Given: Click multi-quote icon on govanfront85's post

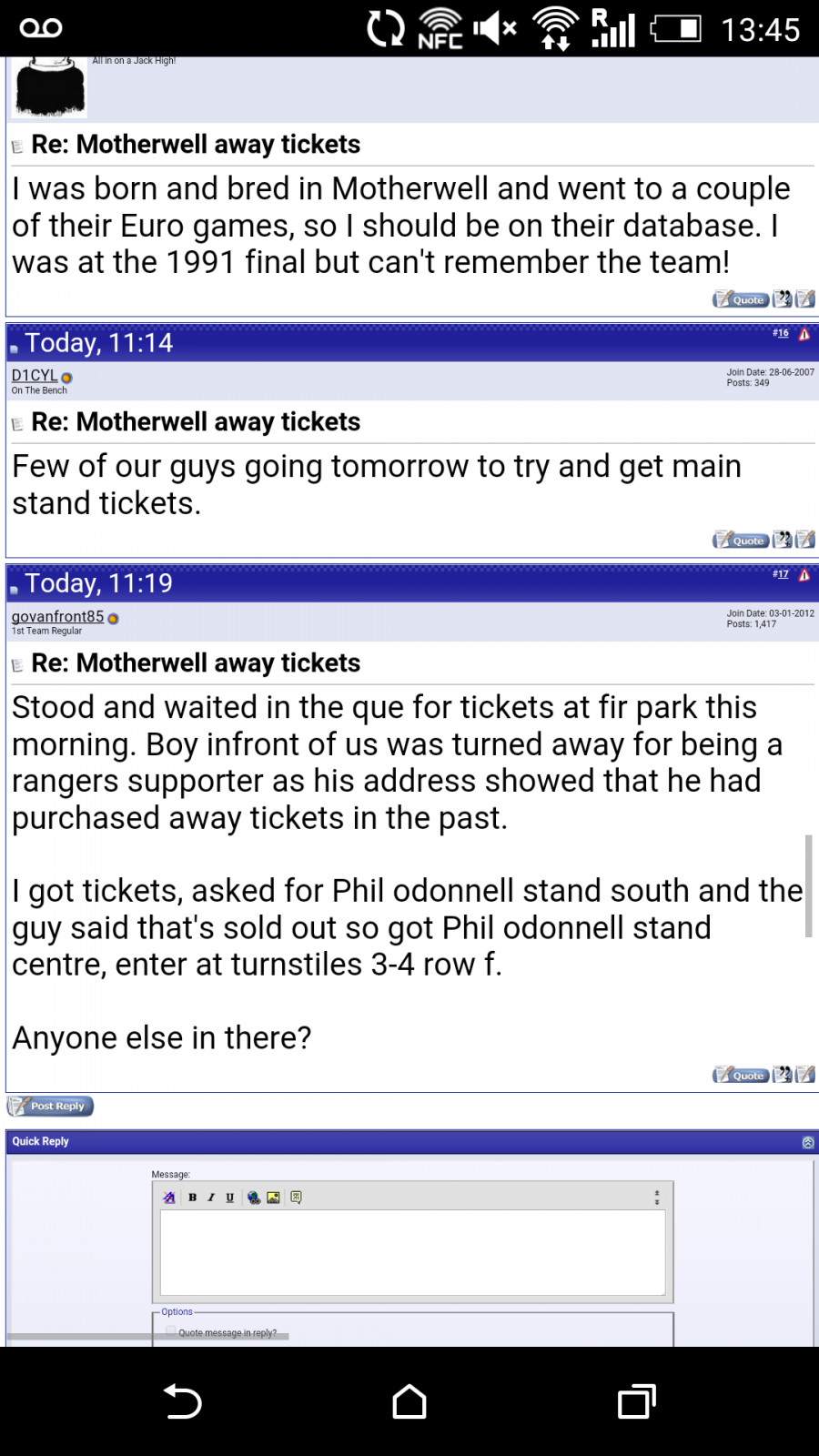Looking at the screenshot, I should coord(783,1075).
